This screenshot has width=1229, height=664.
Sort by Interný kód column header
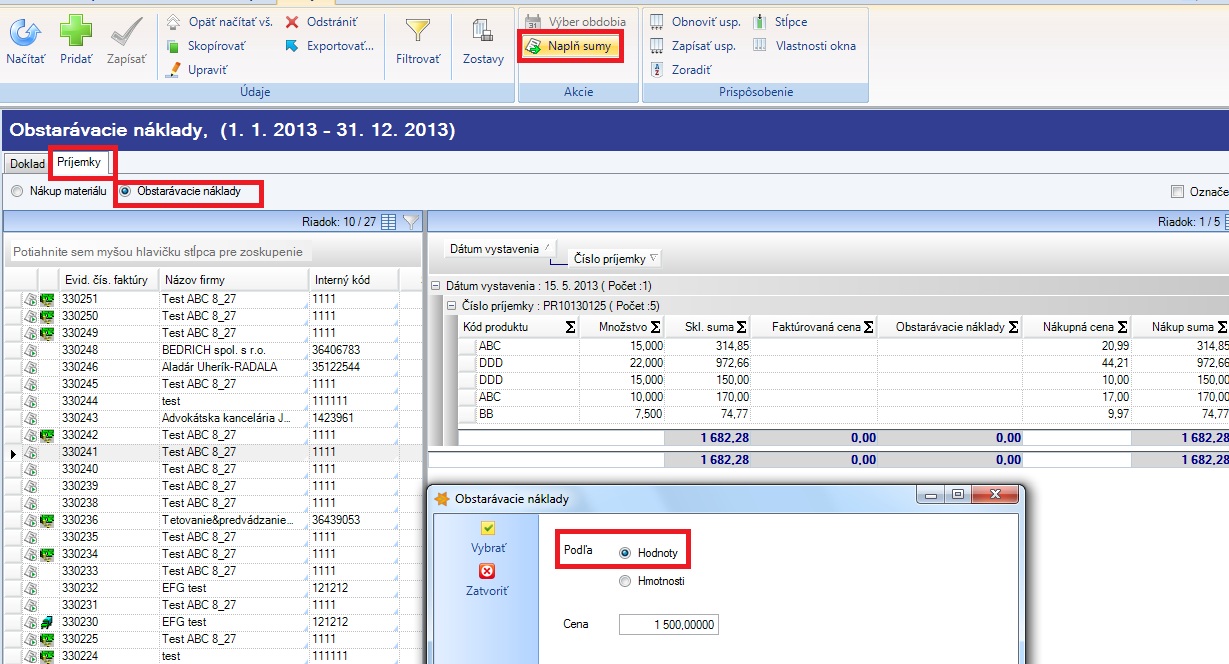click(x=354, y=280)
